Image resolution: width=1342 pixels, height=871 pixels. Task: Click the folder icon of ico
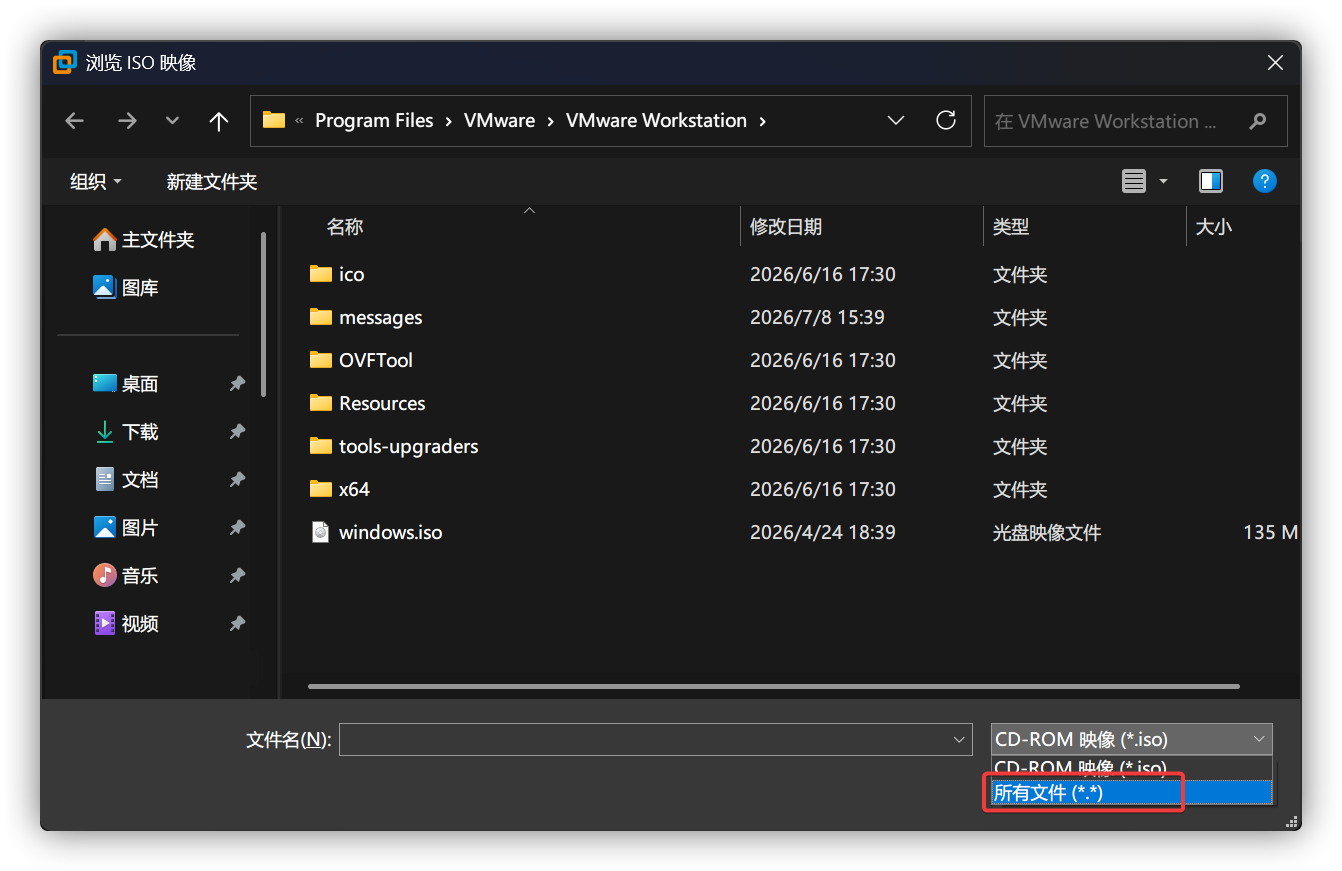pos(320,274)
